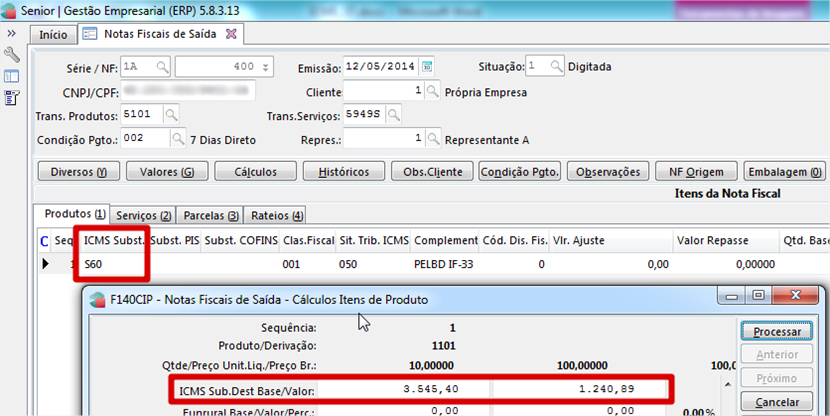The image size is (830, 416).
Task: Search Trans. Produtos lookup magnifier icon
Action: pyautogui.click(x=171, y=115)
